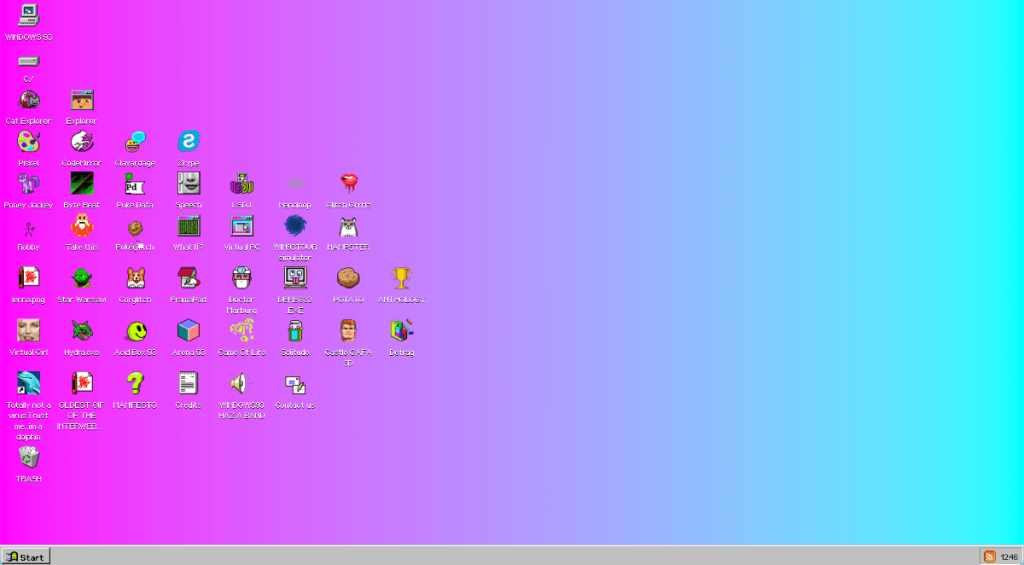Launch the Defrag utility icon

[x=402, y=331]
